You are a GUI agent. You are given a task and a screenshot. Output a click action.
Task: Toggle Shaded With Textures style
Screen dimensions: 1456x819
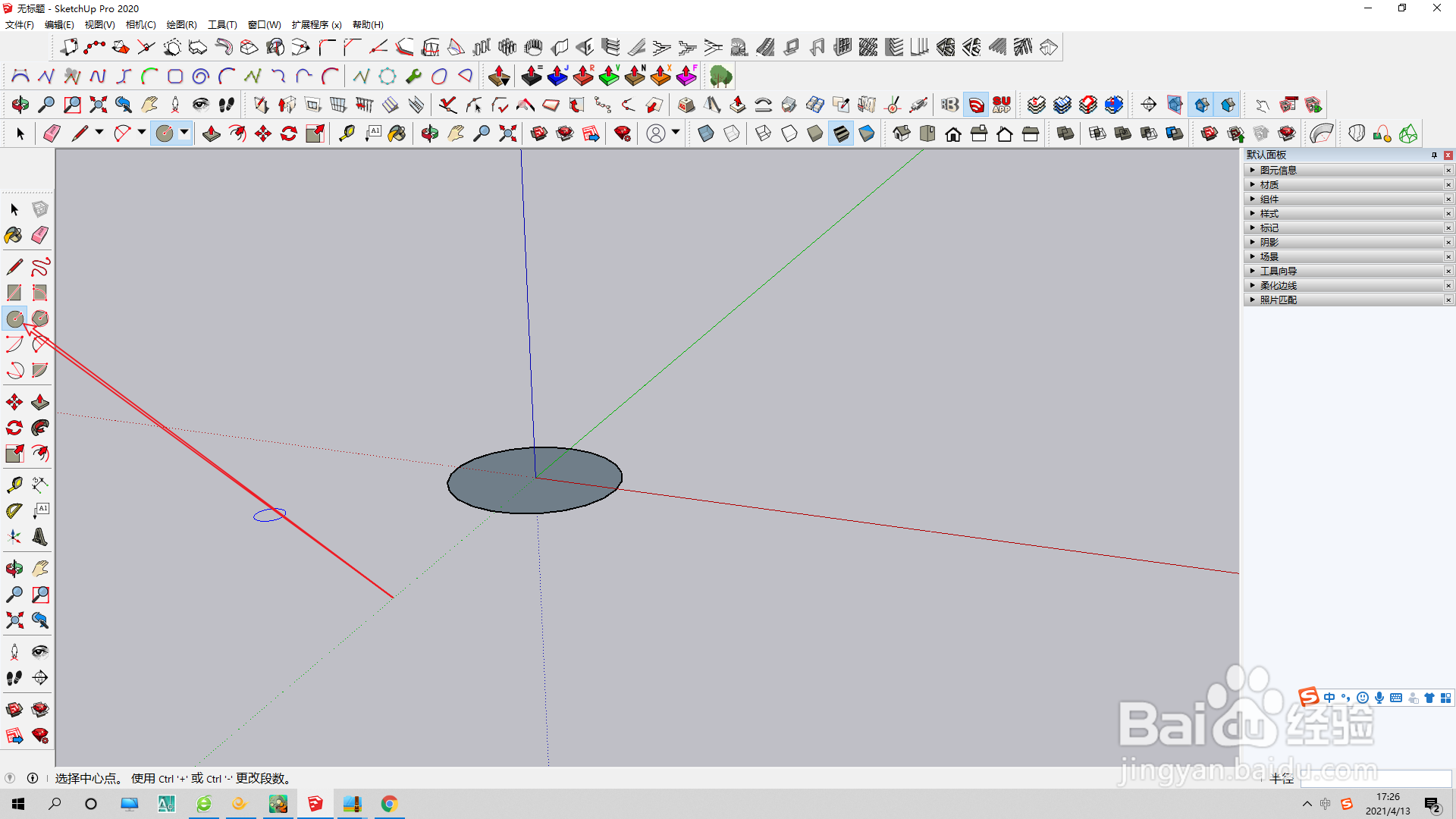point(841,134)
